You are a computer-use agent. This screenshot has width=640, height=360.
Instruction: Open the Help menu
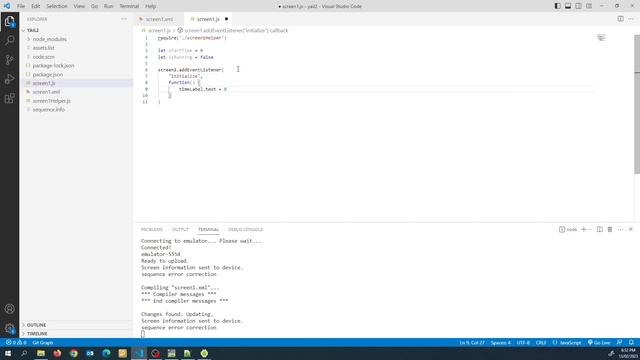coord(151,6)
